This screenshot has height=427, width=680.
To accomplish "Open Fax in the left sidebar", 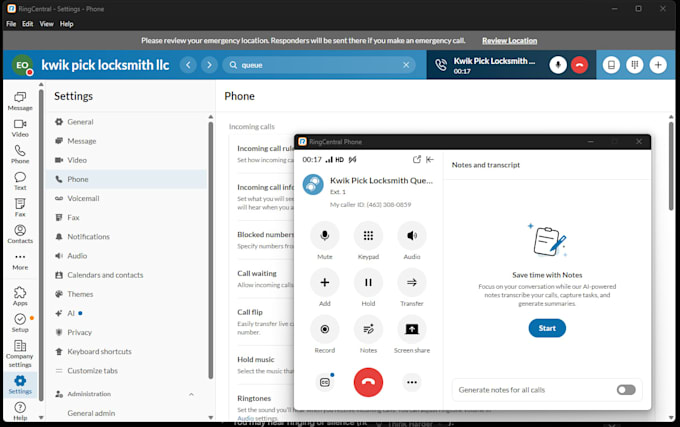I will (20, 208).
